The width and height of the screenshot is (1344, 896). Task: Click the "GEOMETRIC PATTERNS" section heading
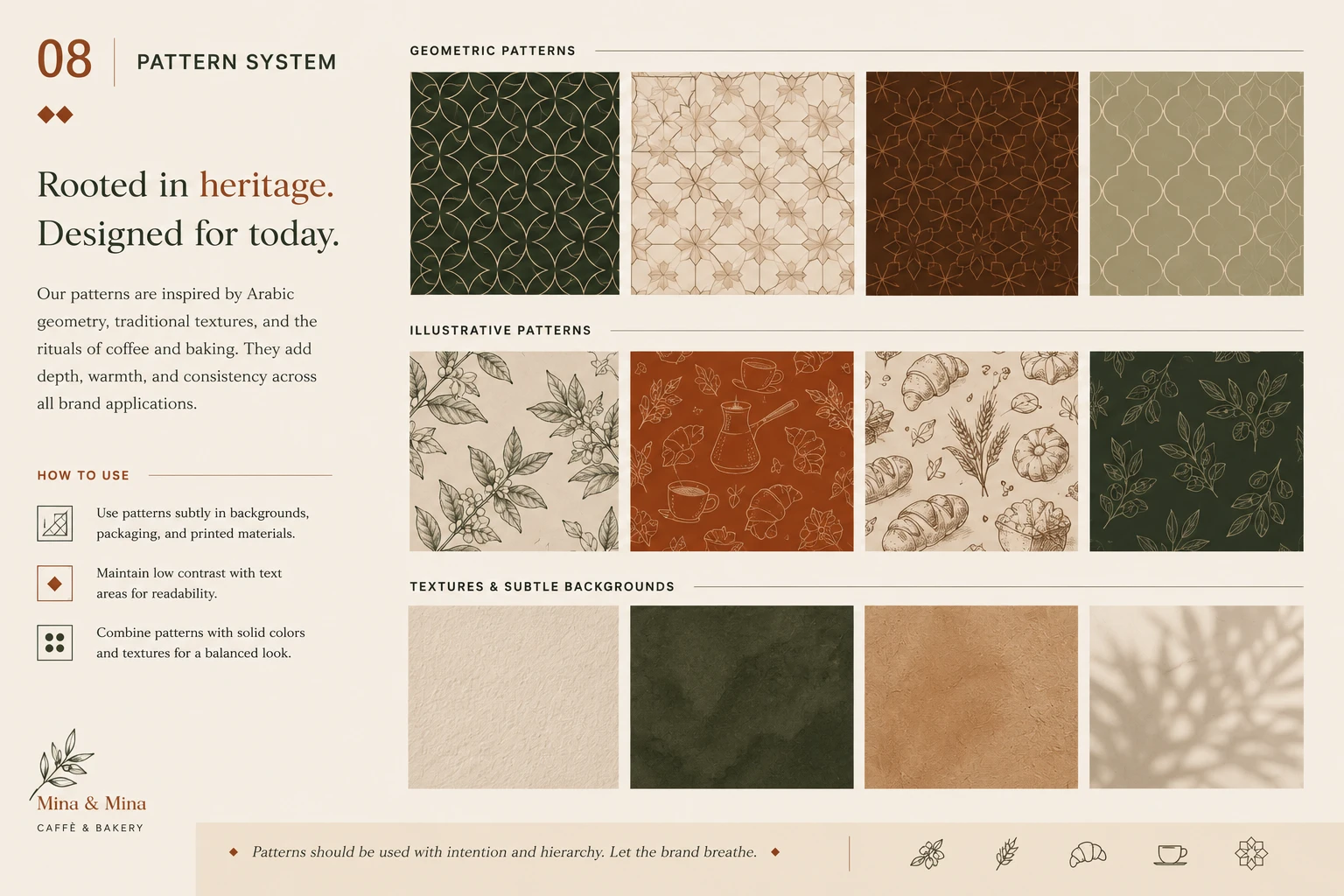click(x=493, y=51)
